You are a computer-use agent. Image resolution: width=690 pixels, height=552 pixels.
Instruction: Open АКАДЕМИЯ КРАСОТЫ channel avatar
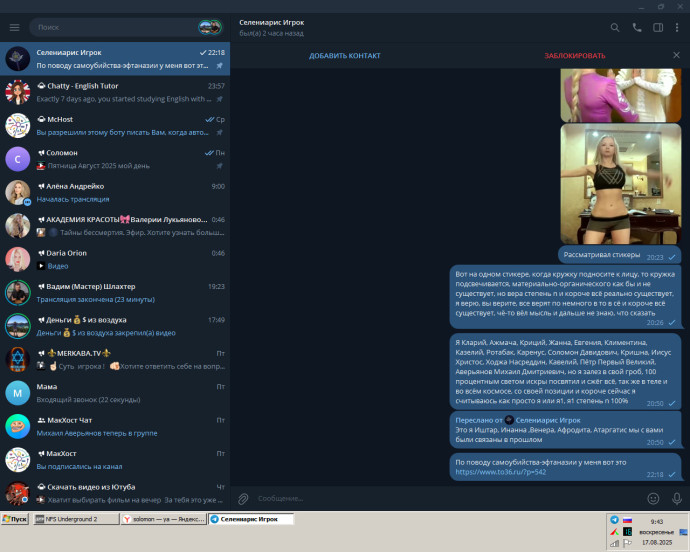point(18,226)
